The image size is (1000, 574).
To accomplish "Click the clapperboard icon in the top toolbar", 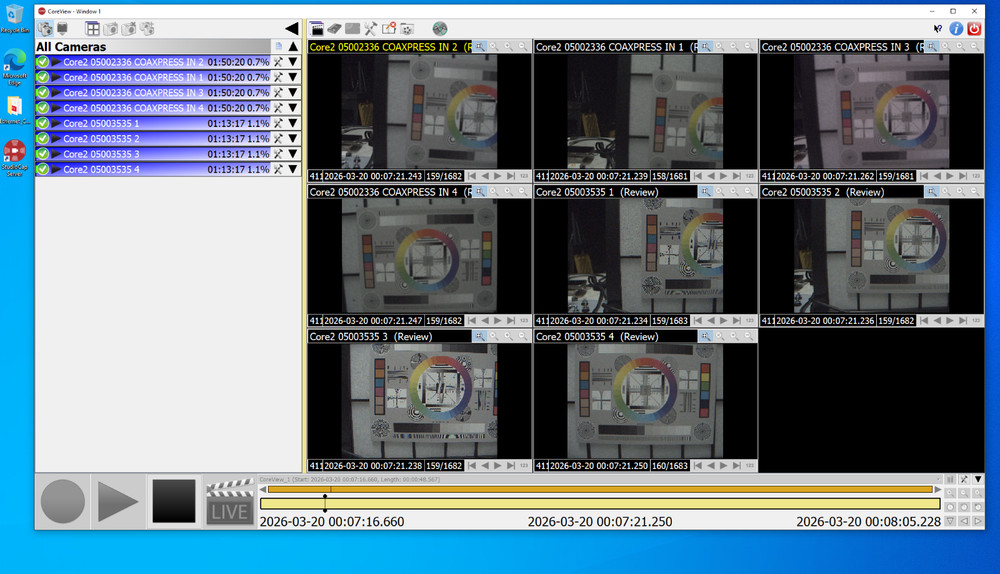I will coord(317,29).
